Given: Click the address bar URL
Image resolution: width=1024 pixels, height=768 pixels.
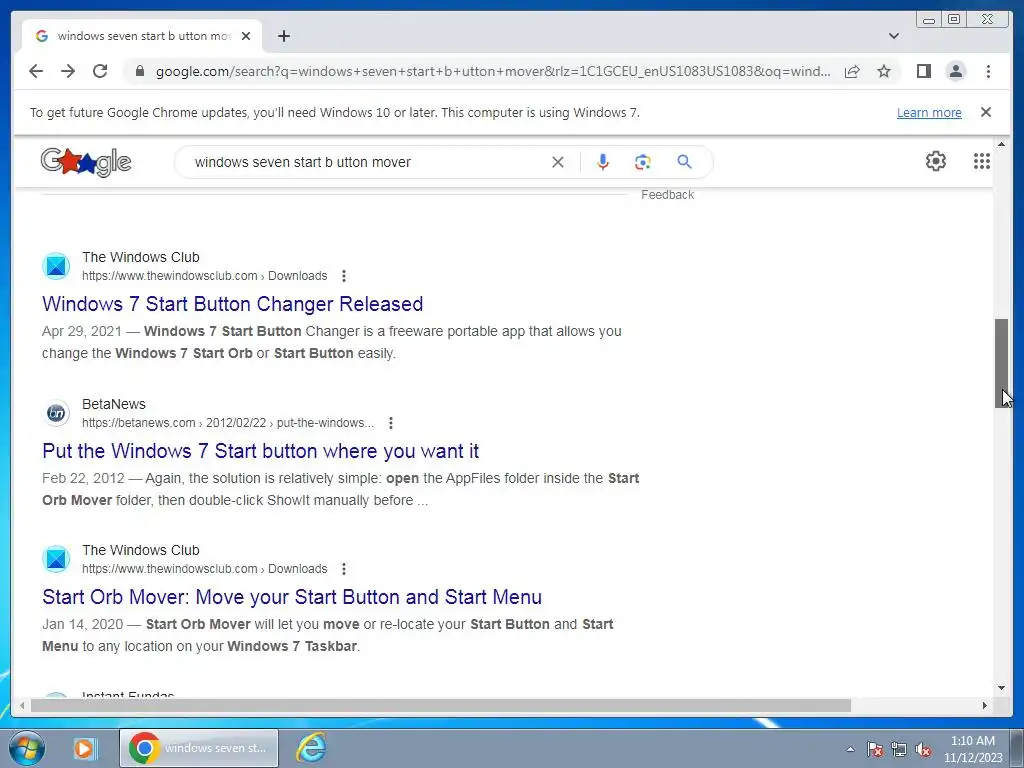Looking at the screenshot, I should click(493, 71).
